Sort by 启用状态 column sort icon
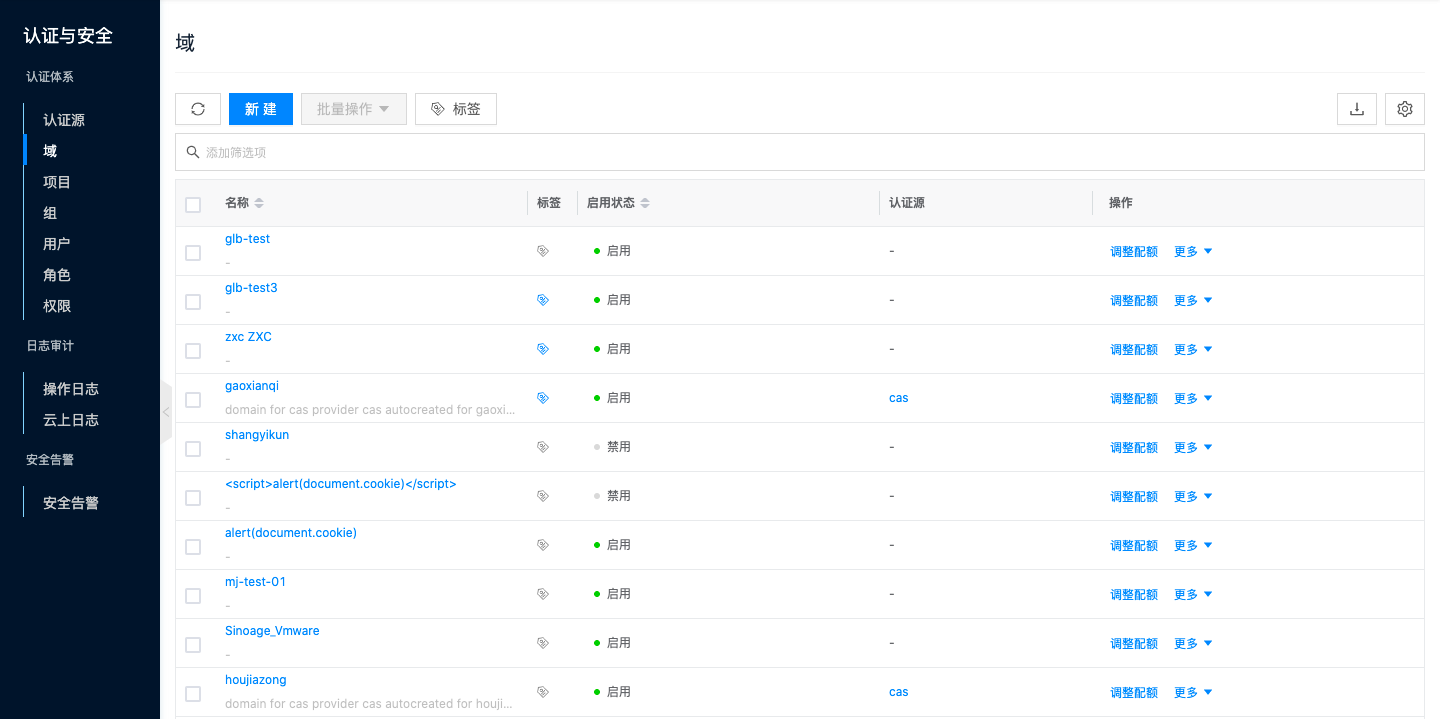 point(645,203)
